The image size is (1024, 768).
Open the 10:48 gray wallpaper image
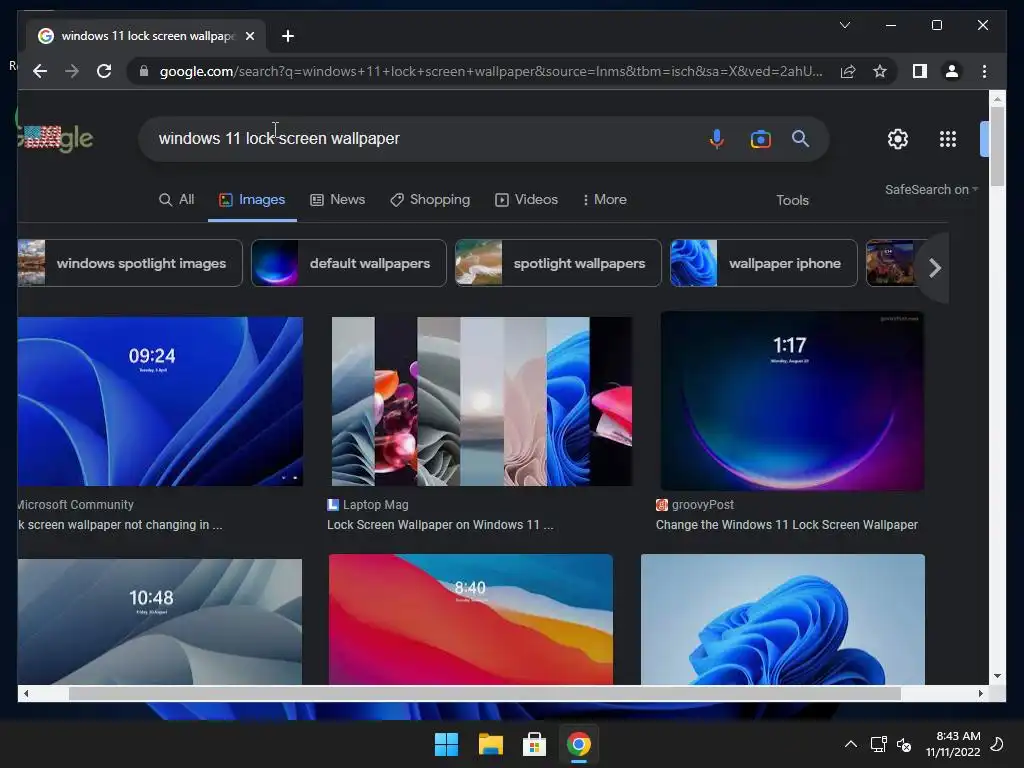pyautogui.click(x=160, y=621)
